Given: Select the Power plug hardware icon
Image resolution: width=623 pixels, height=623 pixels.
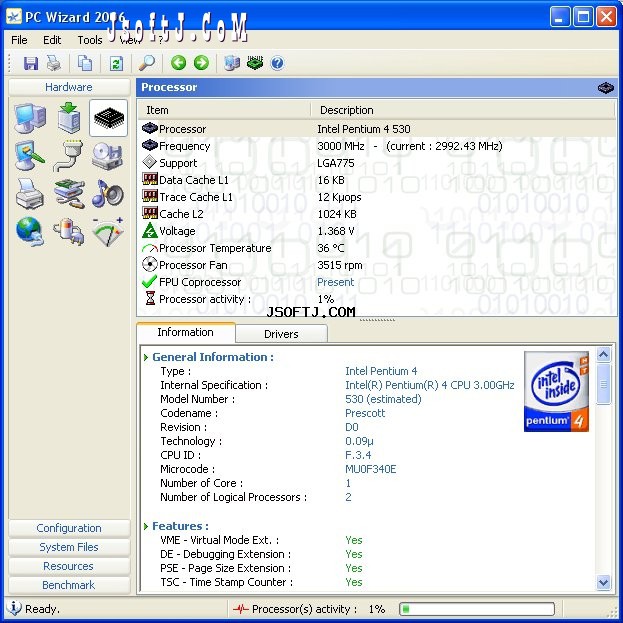Looking at the screenshot, I should 68,232.
